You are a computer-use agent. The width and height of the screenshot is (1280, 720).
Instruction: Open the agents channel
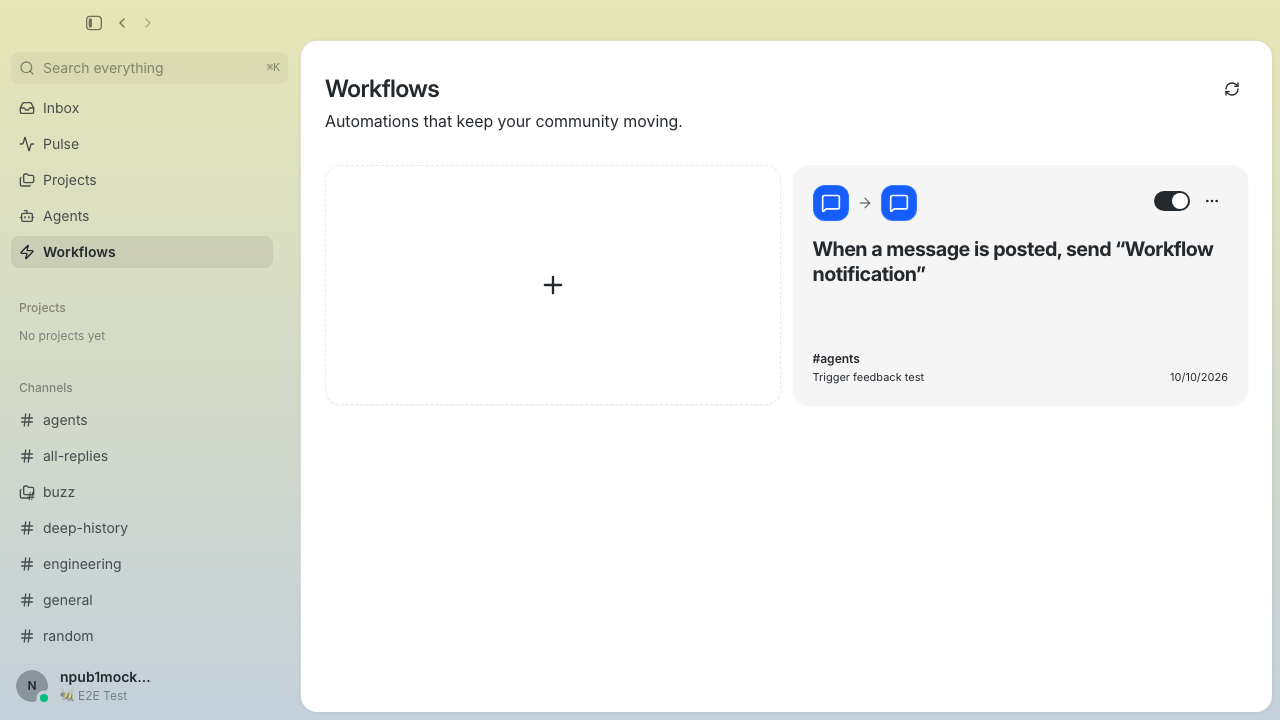[142, 420]
